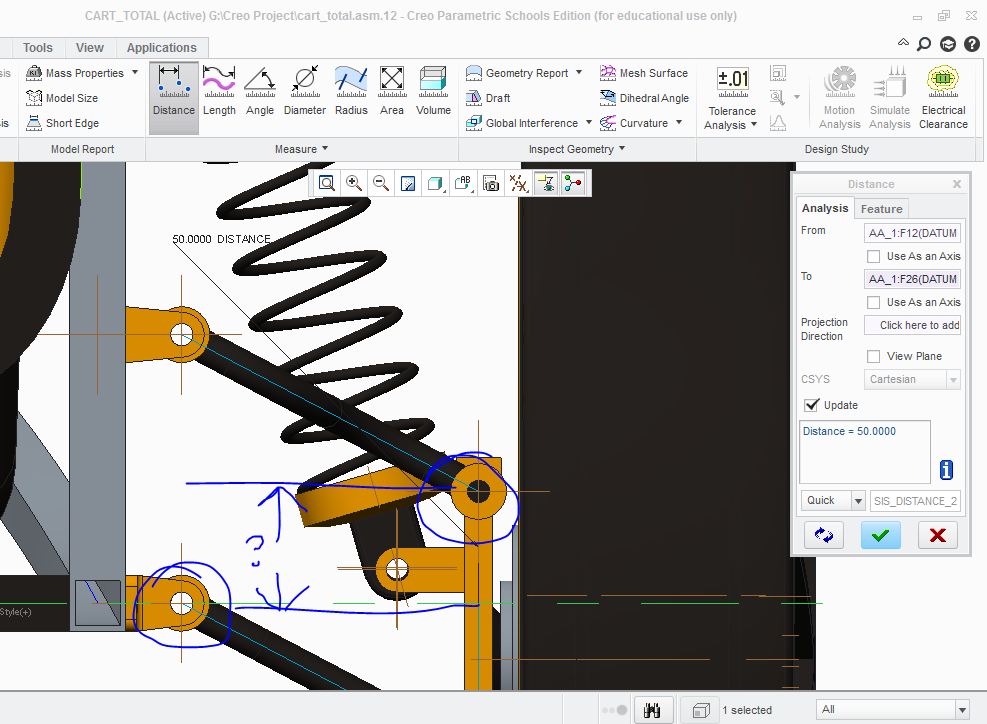
Task: Accept distance with green checkmark button
Action: pyautogui.click(x=880, y=535)
